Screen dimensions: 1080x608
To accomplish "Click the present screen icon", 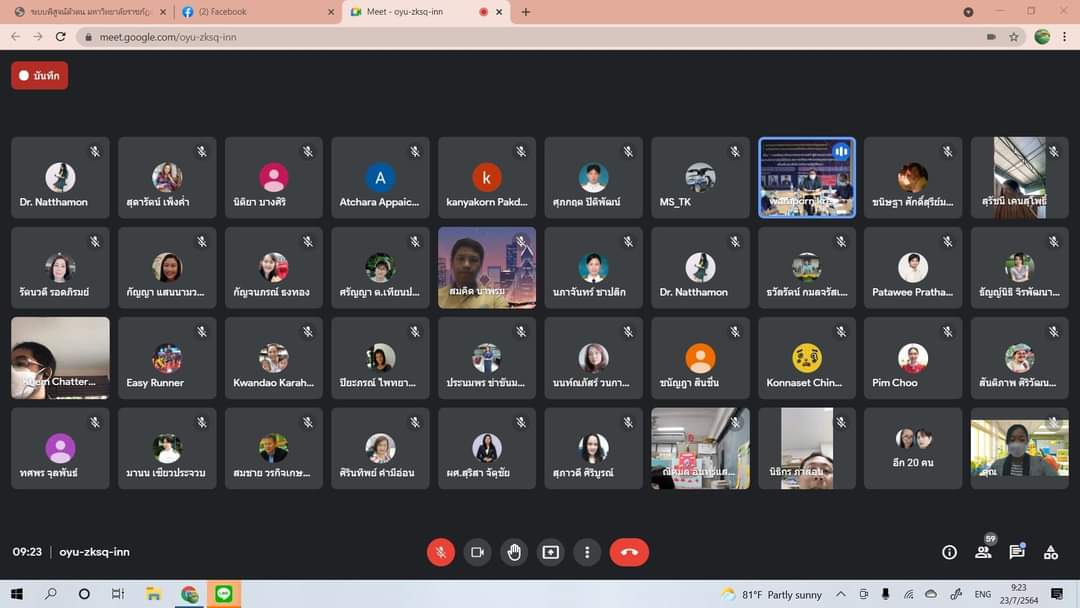I will click(550, 552).
